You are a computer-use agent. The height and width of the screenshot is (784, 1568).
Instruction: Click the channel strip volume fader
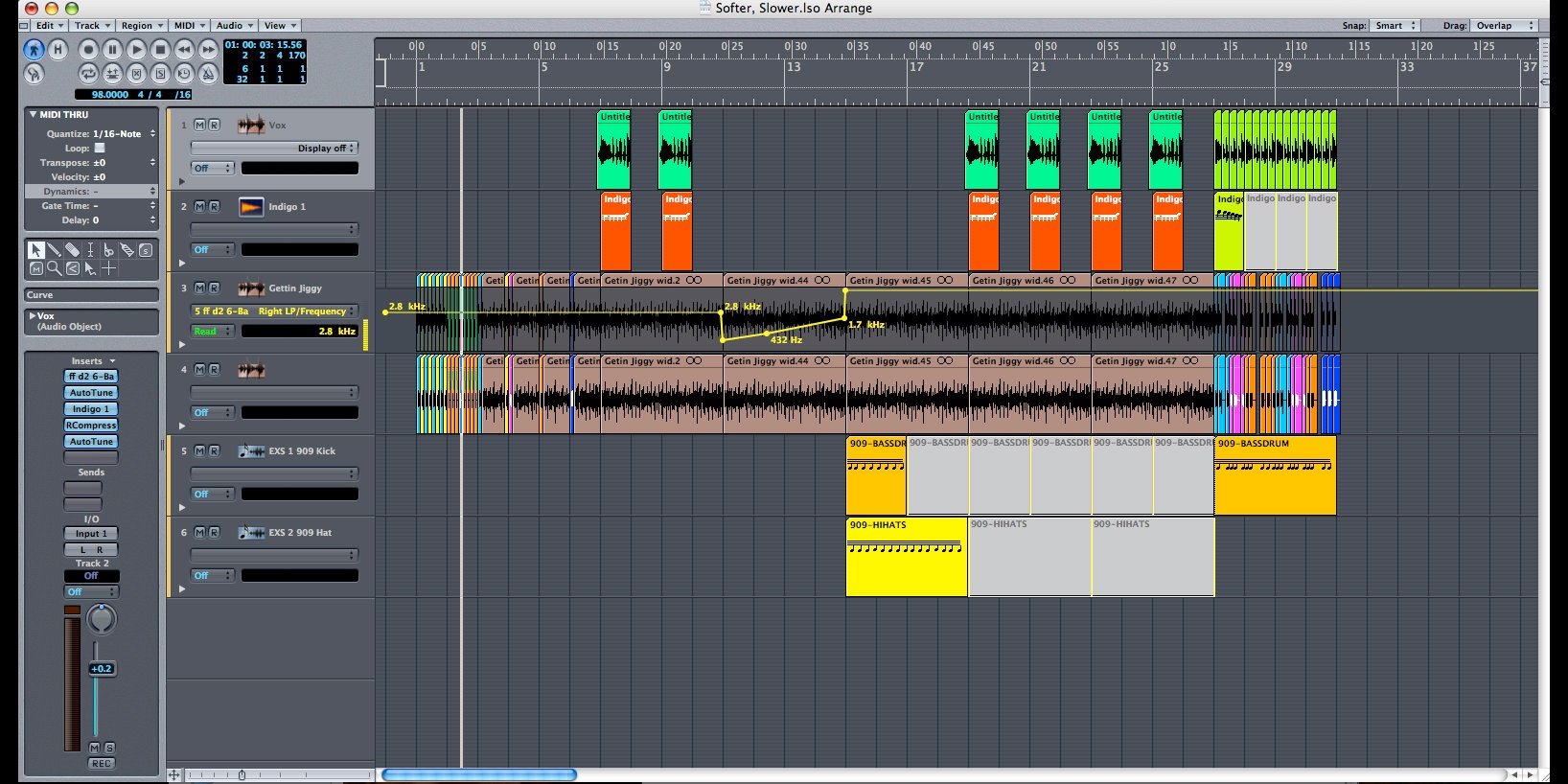(102, 669)
